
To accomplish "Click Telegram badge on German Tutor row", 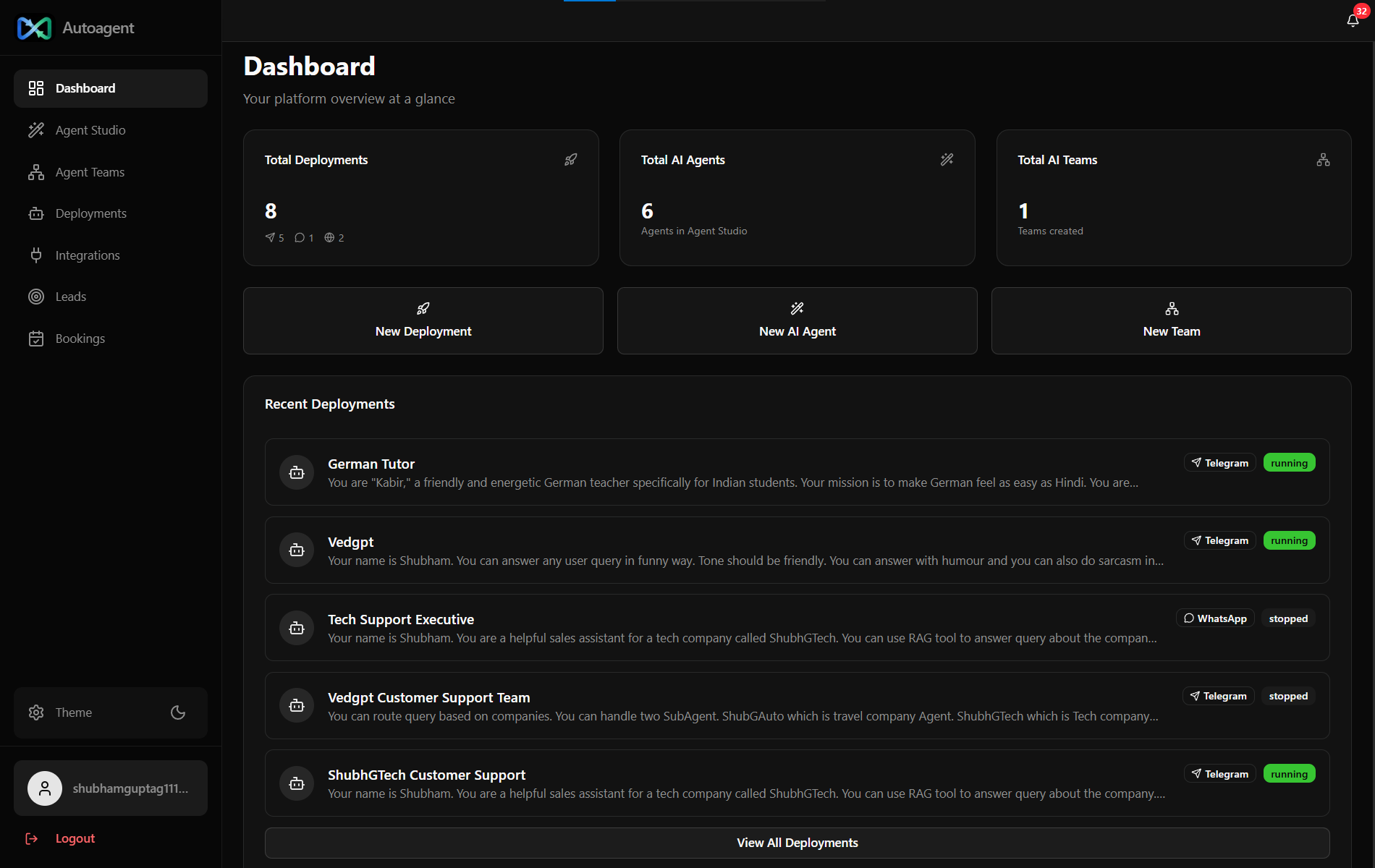I will 1220,463.
